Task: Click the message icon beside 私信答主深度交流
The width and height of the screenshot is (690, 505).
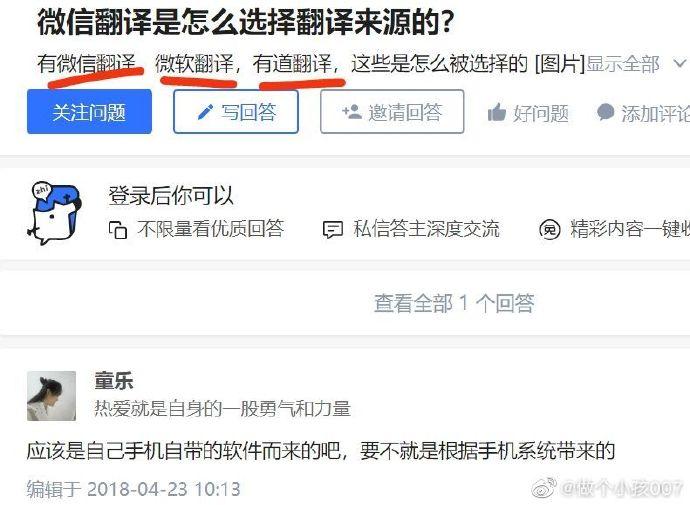Action: coord(333,230)
